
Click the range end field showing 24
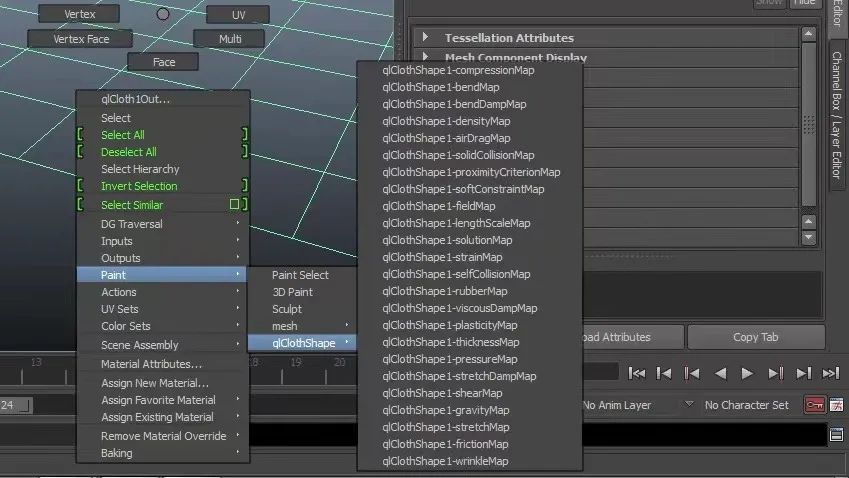tap(15, 405)
